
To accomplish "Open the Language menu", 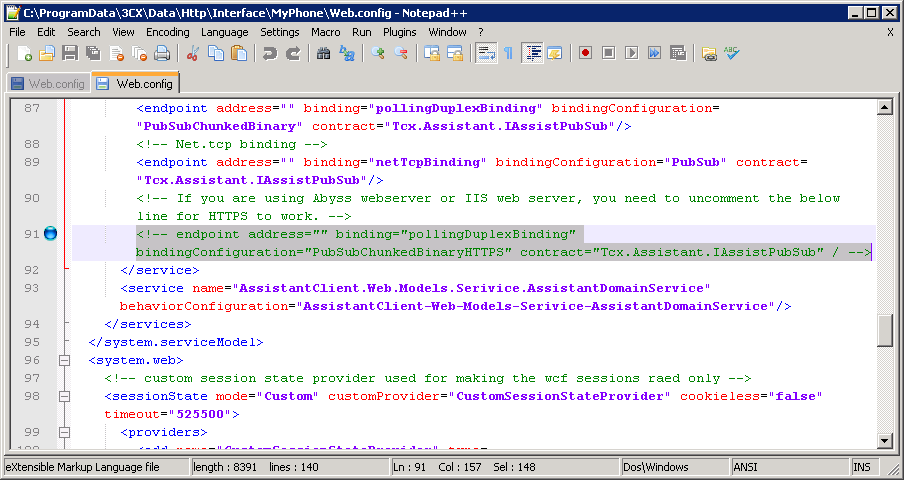I will [x=225, y=32].
